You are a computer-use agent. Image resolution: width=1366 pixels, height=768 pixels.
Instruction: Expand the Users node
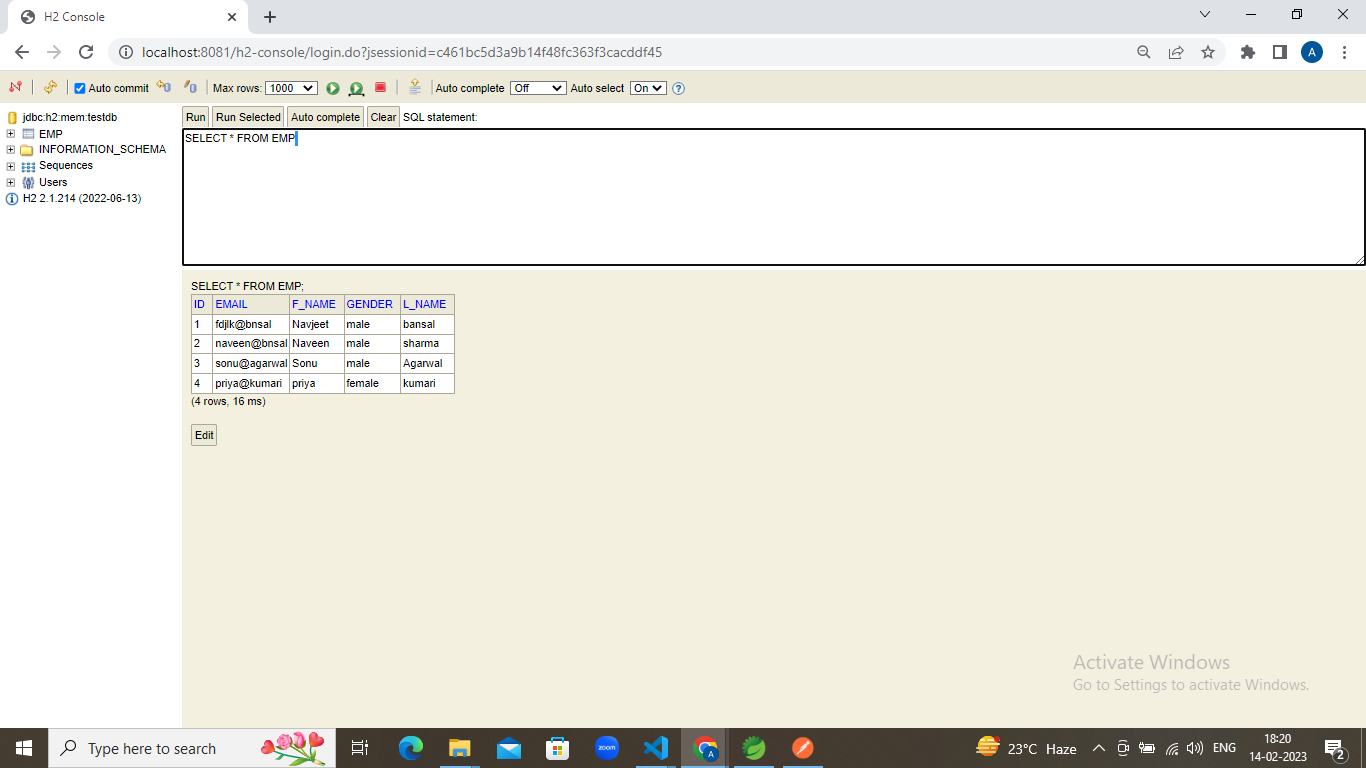tap(11, 182)
